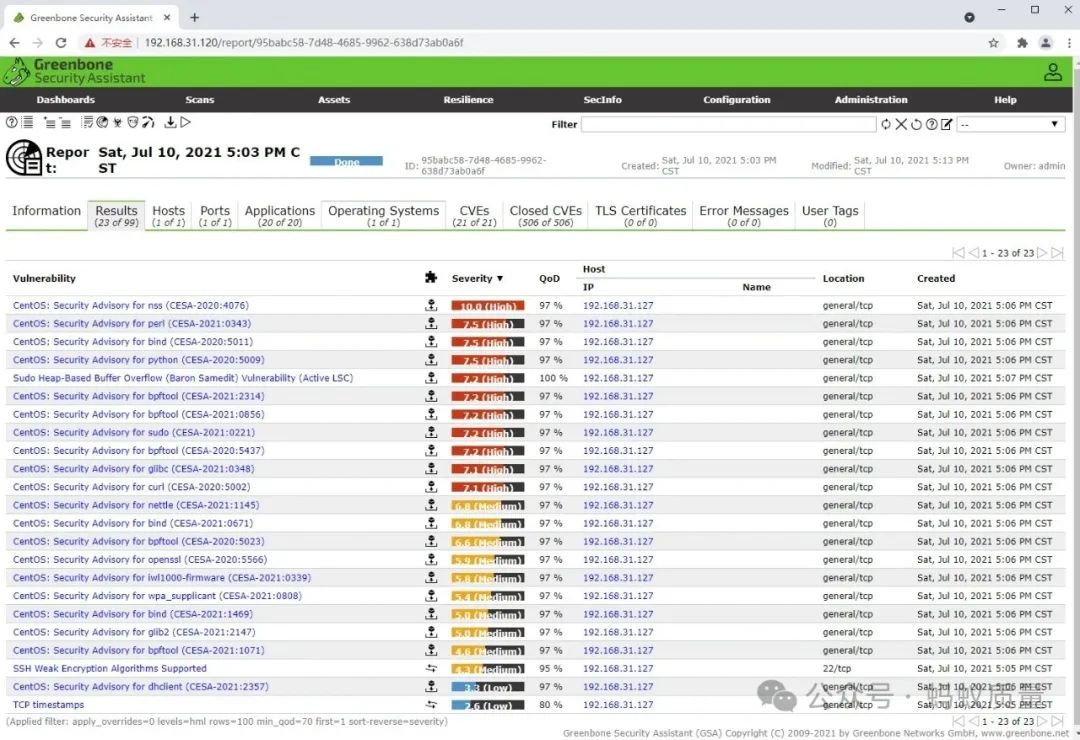Image resolution: width=1080 pixels, height=740 pixels.
Task: Go to next page, top pagination
Action: [1042, 253]
